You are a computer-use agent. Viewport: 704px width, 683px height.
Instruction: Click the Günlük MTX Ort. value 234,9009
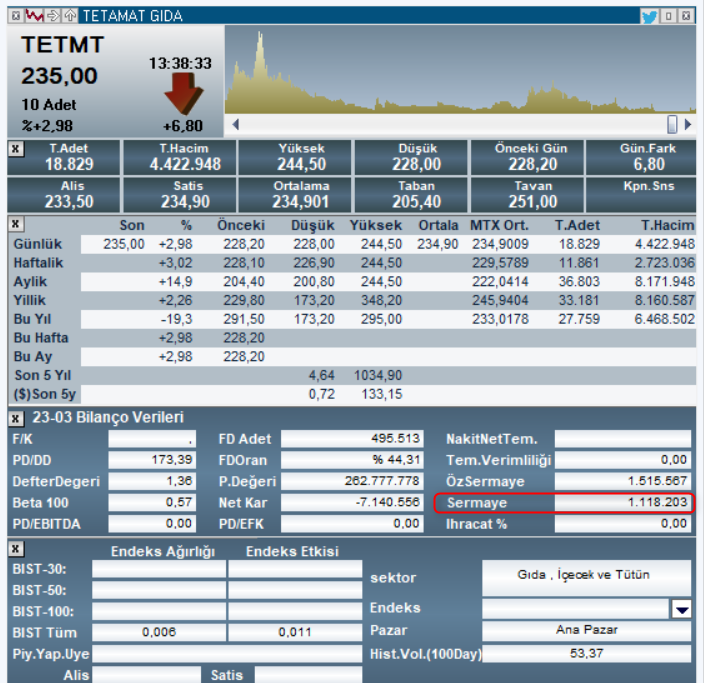pos(500,244)
